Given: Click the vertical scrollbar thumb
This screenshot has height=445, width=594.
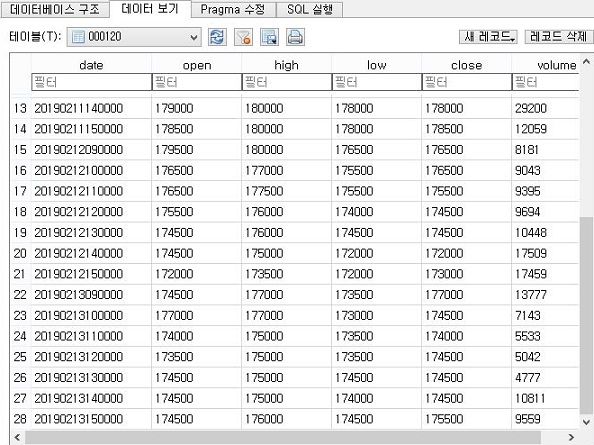Looking at the screenshot, I should 586,316.
